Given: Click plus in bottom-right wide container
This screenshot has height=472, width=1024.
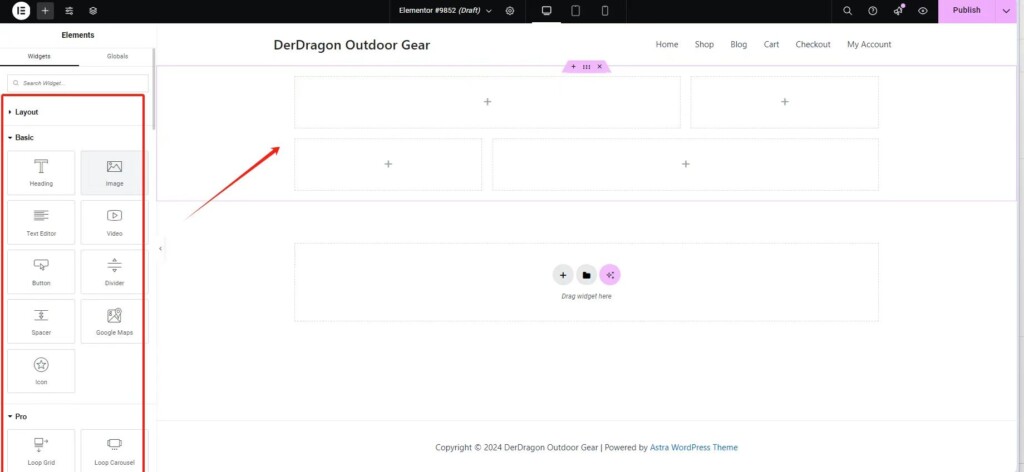Looking at the screenshot, I should [x=686, y=164].
